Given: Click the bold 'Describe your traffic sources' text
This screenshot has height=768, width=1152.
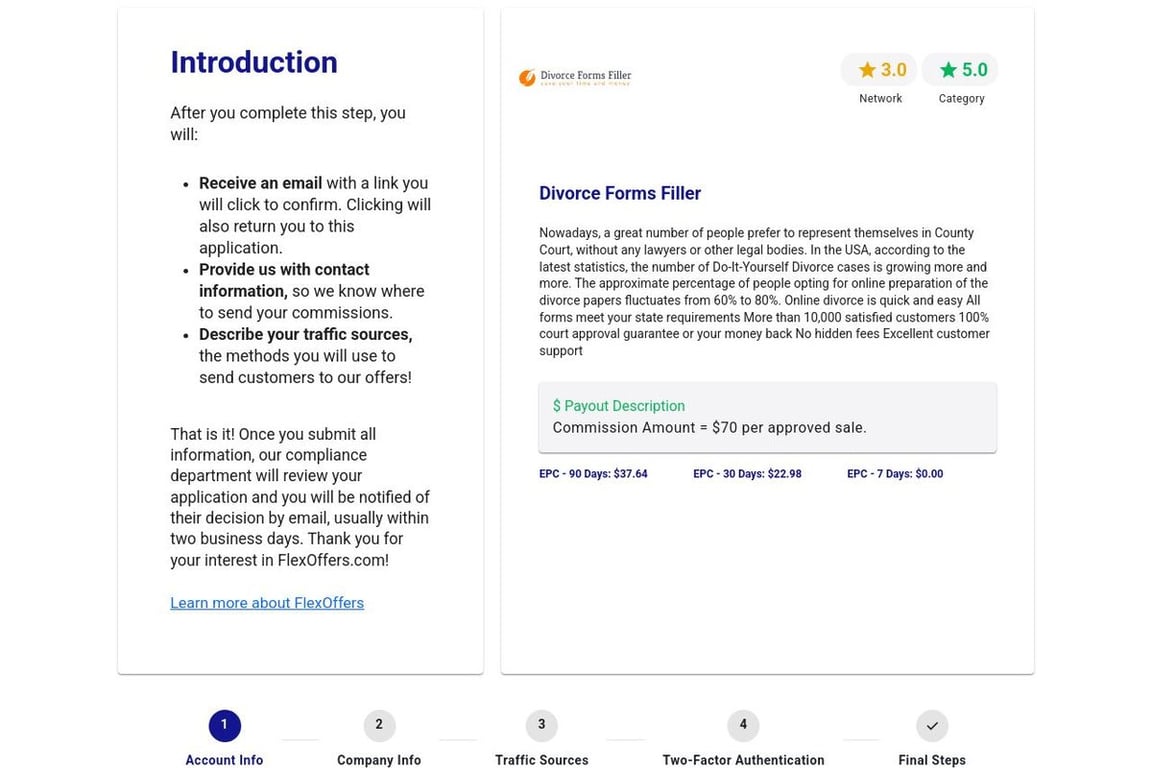Looking at the screenshot, I should click(306, 334).
